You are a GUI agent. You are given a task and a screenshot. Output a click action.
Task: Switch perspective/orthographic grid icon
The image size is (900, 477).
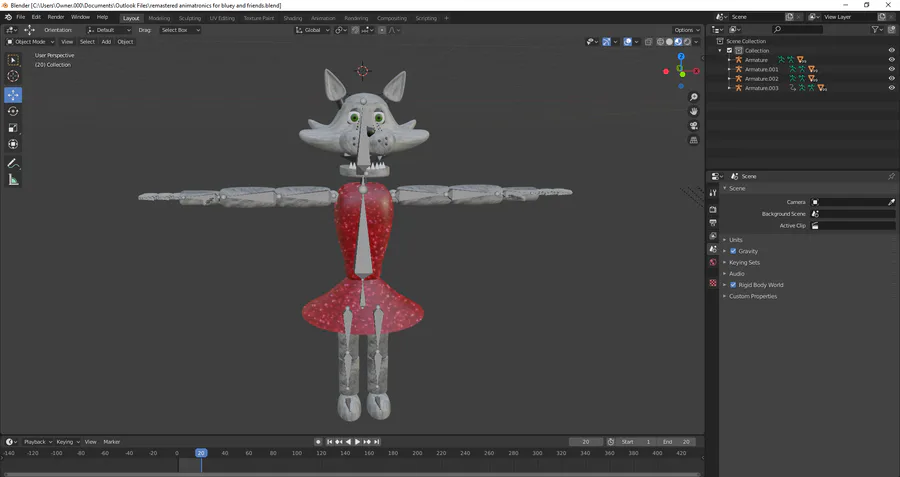tap(693, 140)
